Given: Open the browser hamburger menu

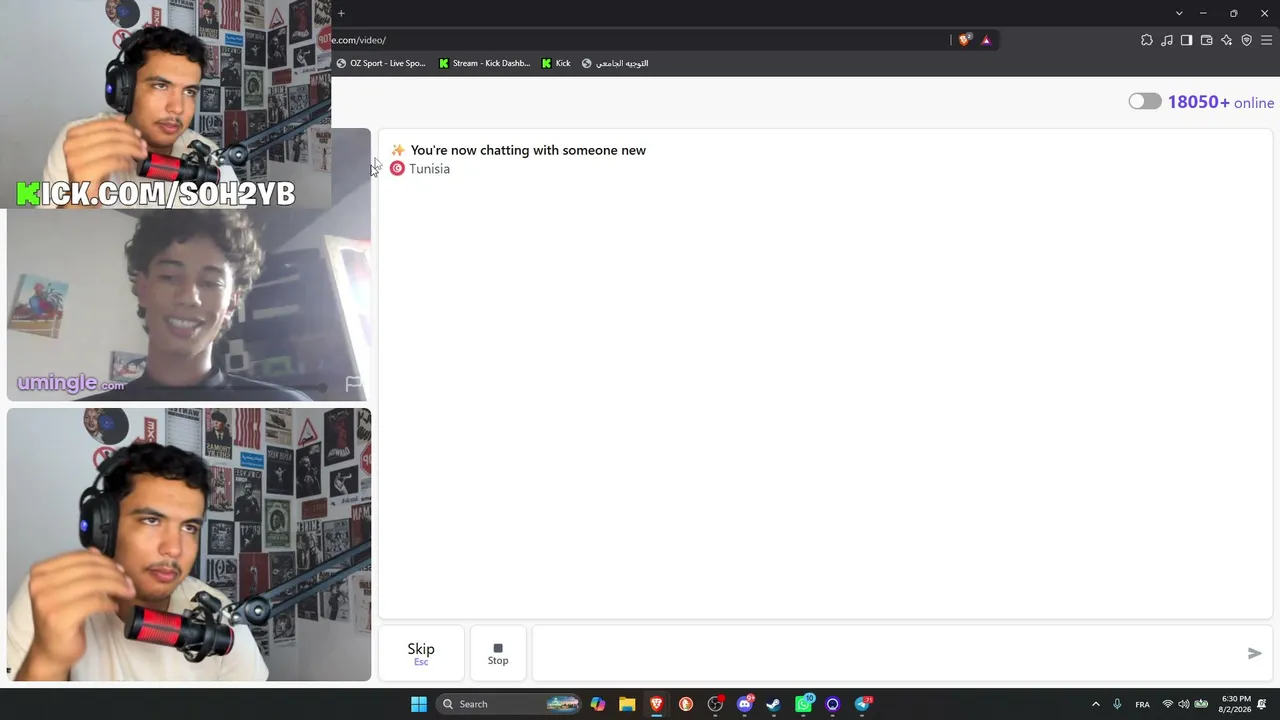Looking at the screenshot, I should (1266, 40).
